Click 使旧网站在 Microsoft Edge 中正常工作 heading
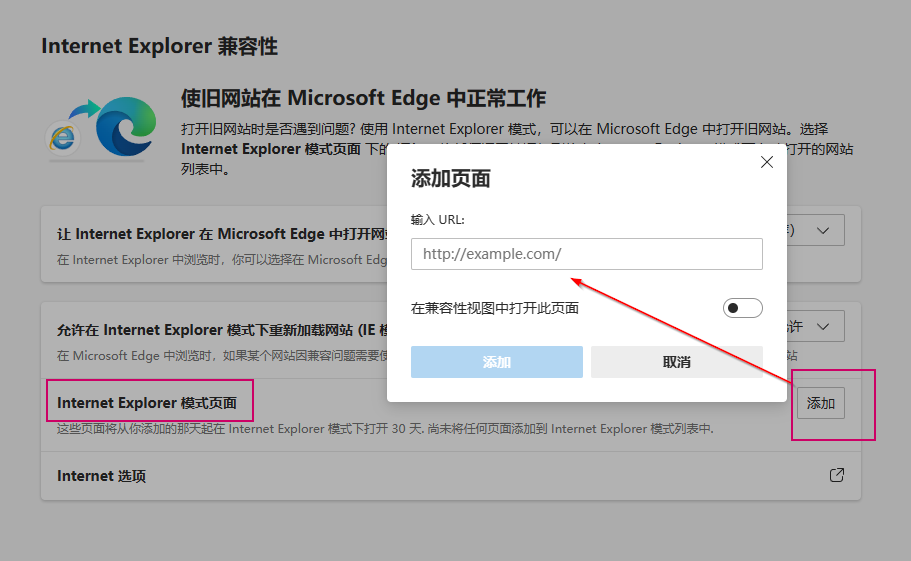The image size is (911, 561). tap(364, 98)
